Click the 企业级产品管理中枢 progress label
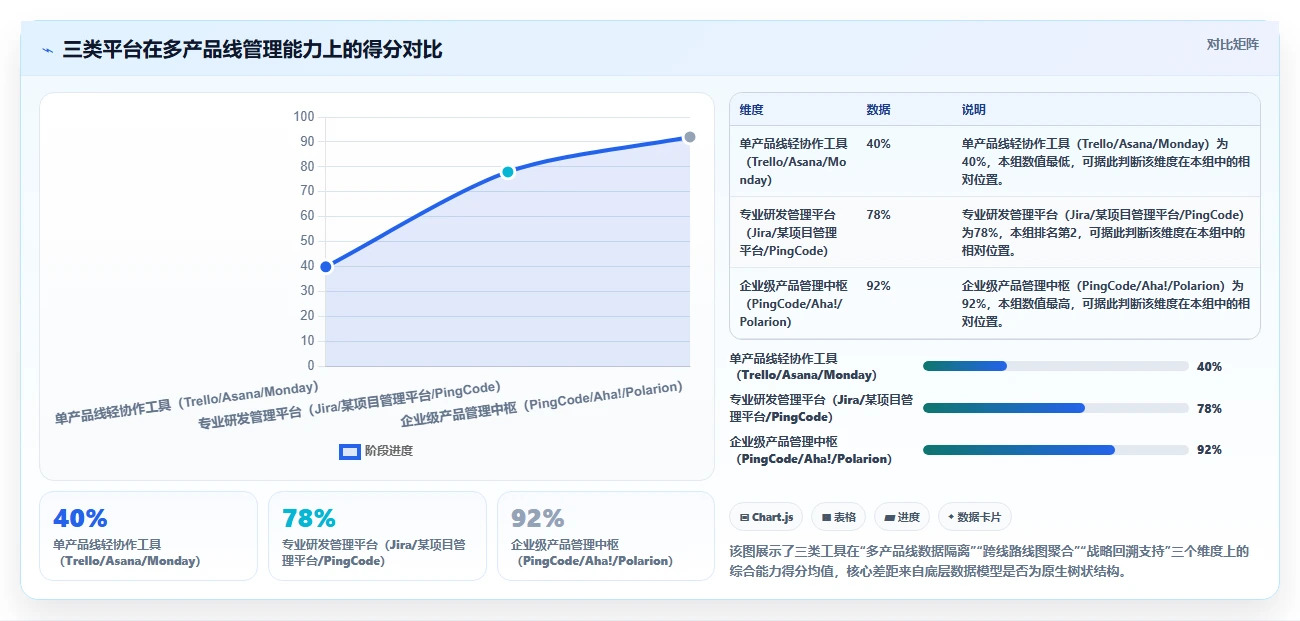This screenshot has height=621, width=1300. 811,451
